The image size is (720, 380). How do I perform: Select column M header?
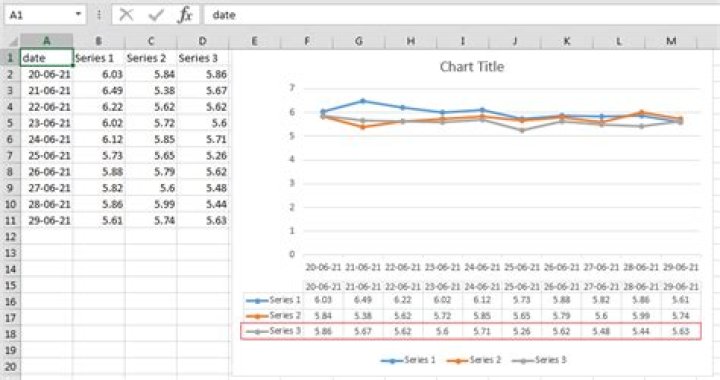pyautogui.click(x=671, y=41)
